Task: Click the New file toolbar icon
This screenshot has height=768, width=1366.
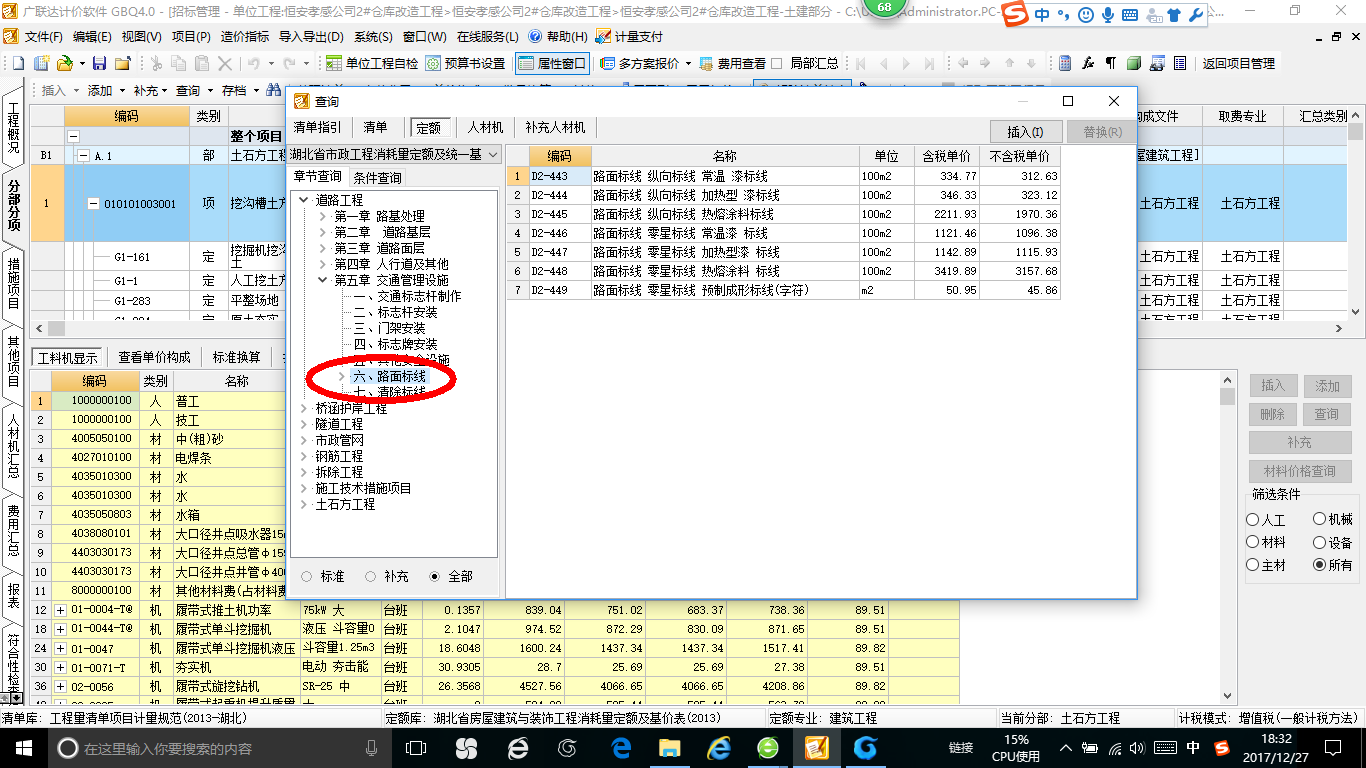Action: pos(19,63)
